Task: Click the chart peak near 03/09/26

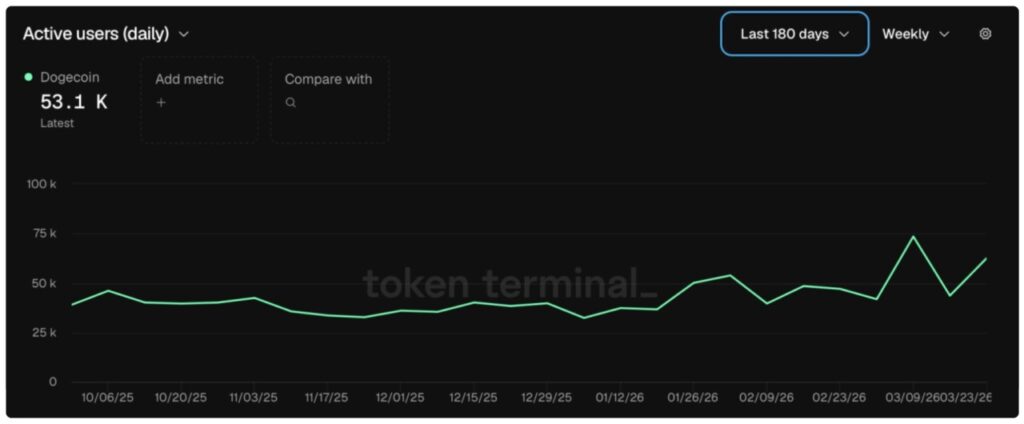Action: [x=912, y=237]
